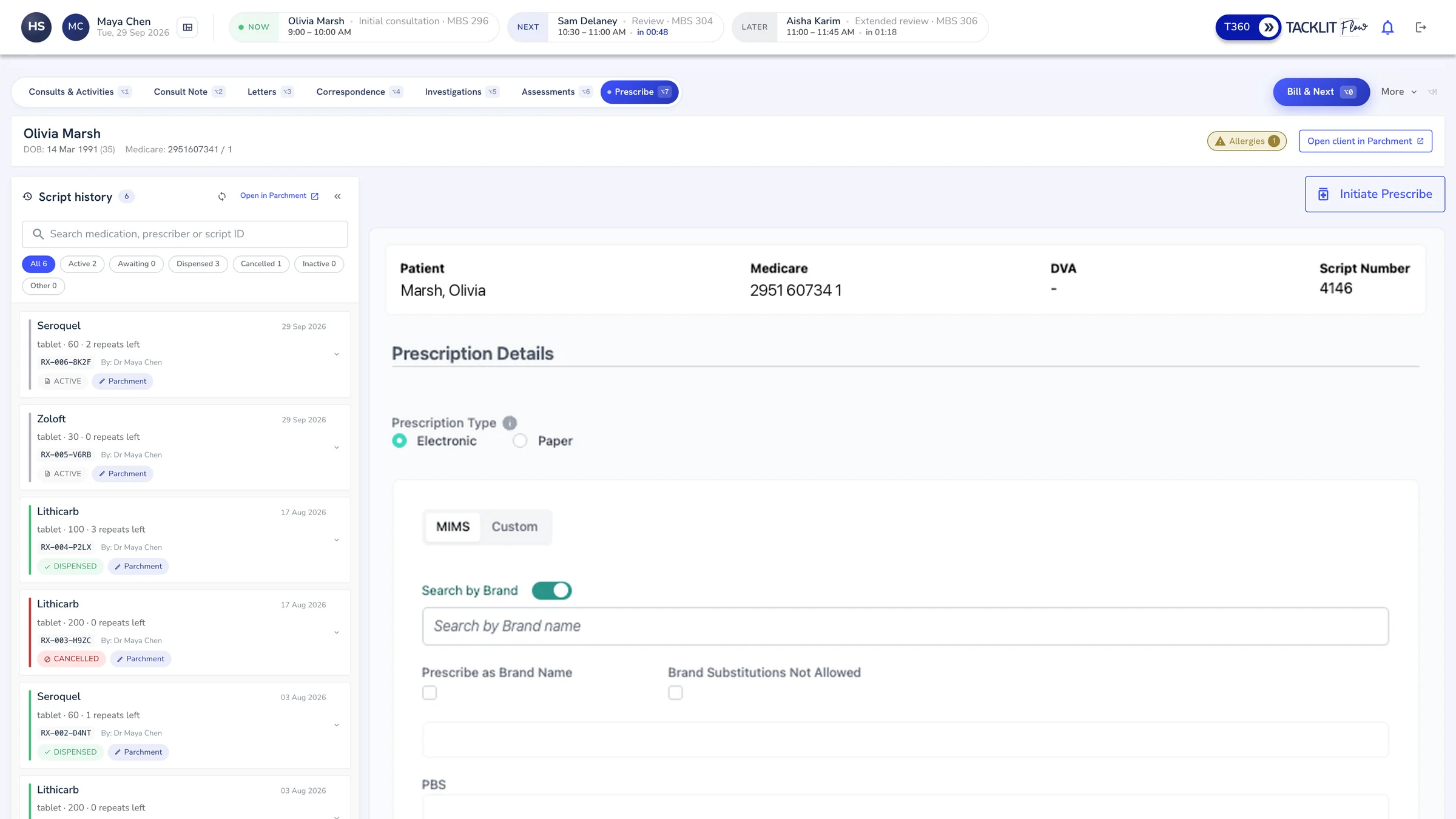Image resolution: width=1456 pixels, height=819 pixels.
Task: Click the notifications bell icon
Action: coord(1387,27)
